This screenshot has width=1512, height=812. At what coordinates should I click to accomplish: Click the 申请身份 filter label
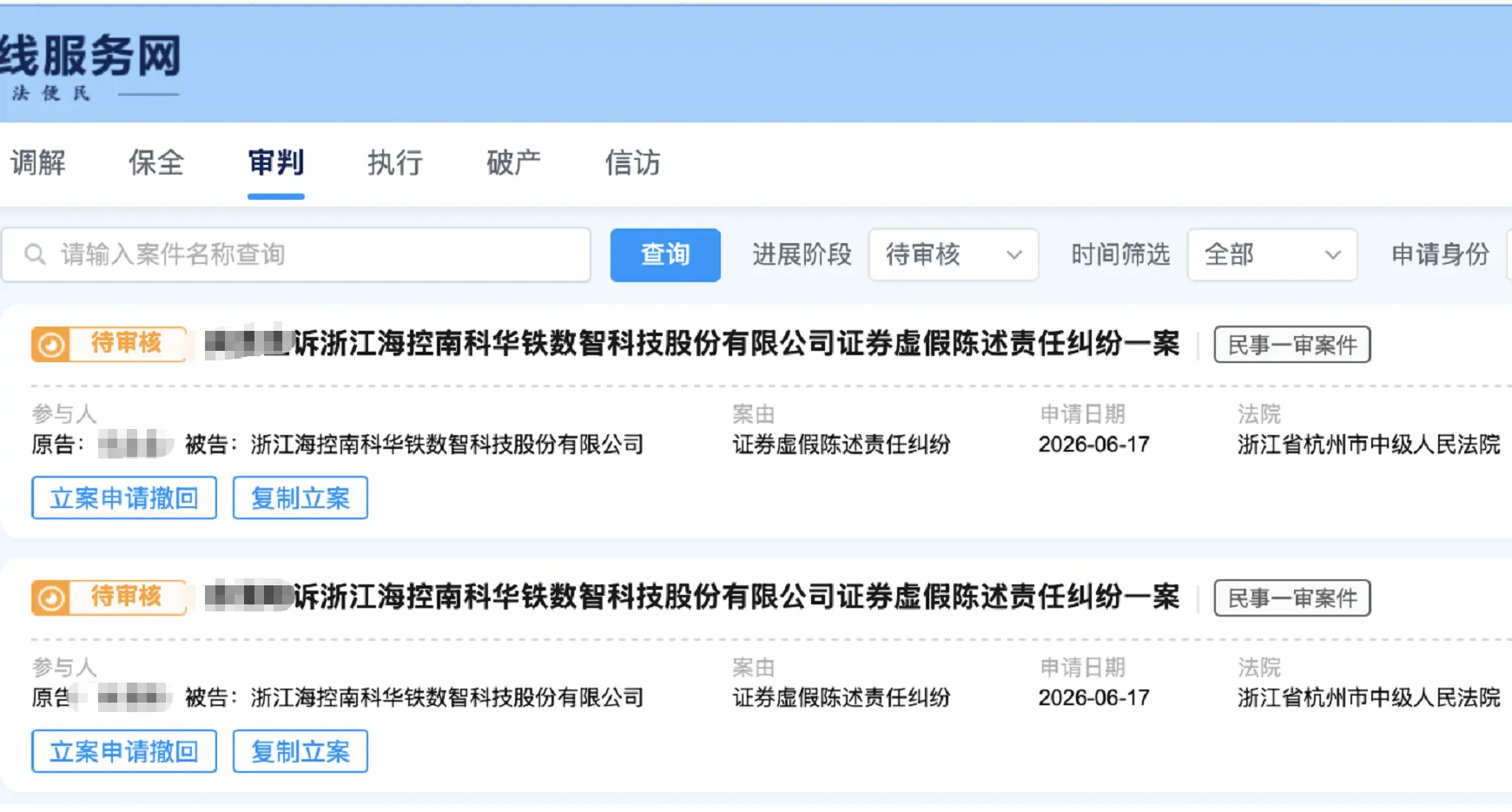click(1440, 254)
